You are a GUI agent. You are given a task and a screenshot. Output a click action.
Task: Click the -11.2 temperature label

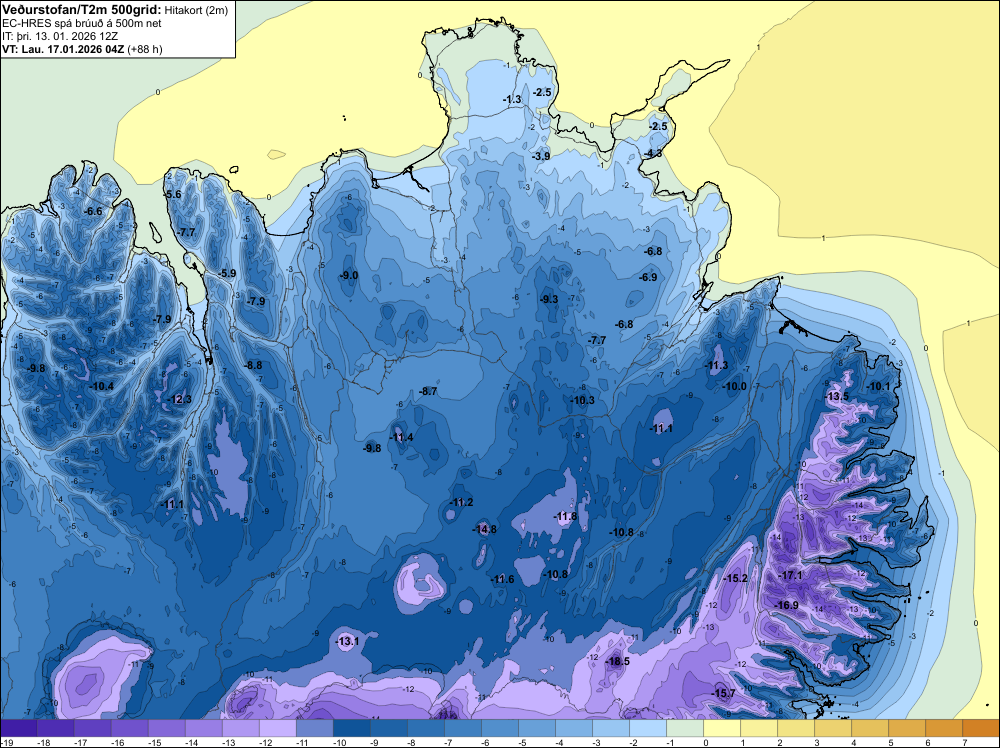click(x=462, y=502)
